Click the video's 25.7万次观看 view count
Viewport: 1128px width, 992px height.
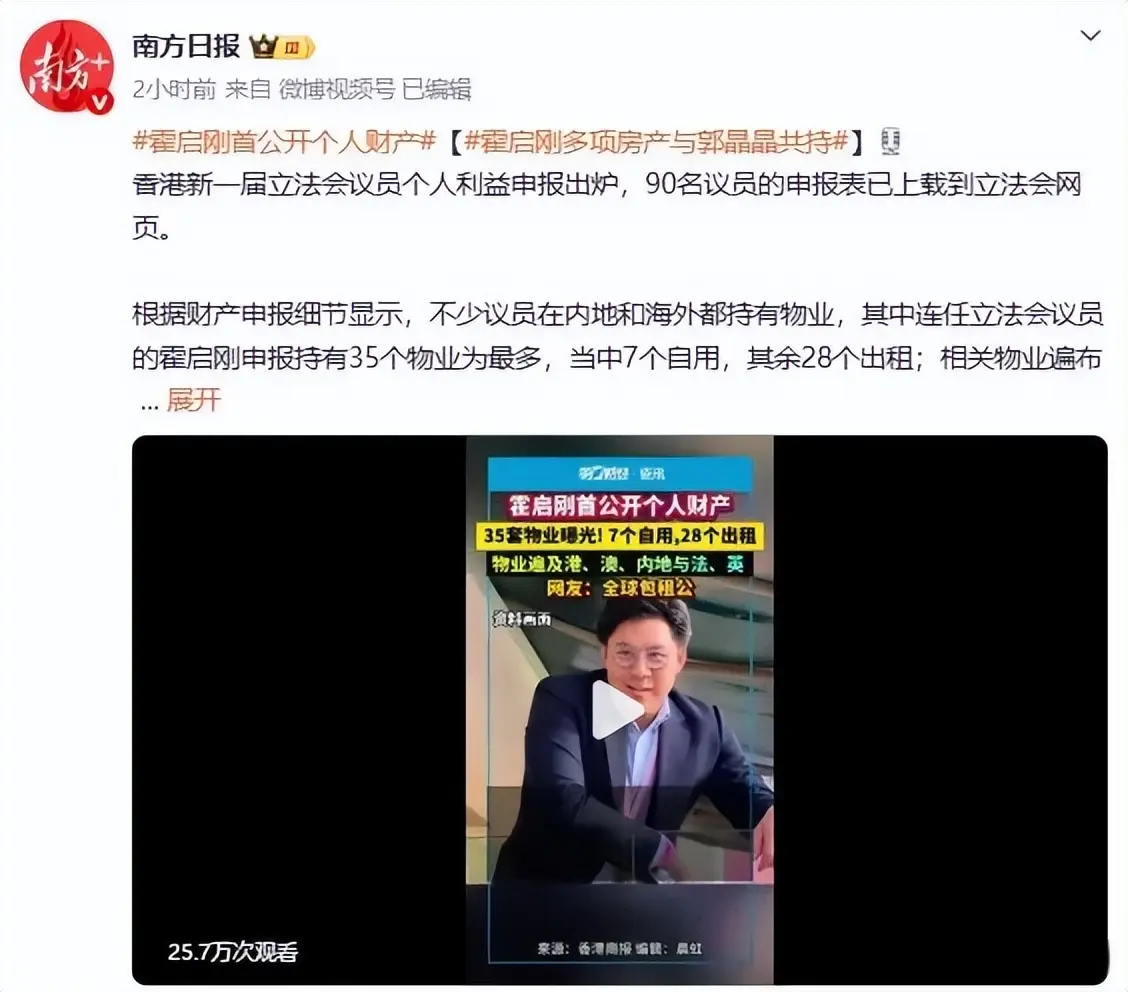[232, 952]
